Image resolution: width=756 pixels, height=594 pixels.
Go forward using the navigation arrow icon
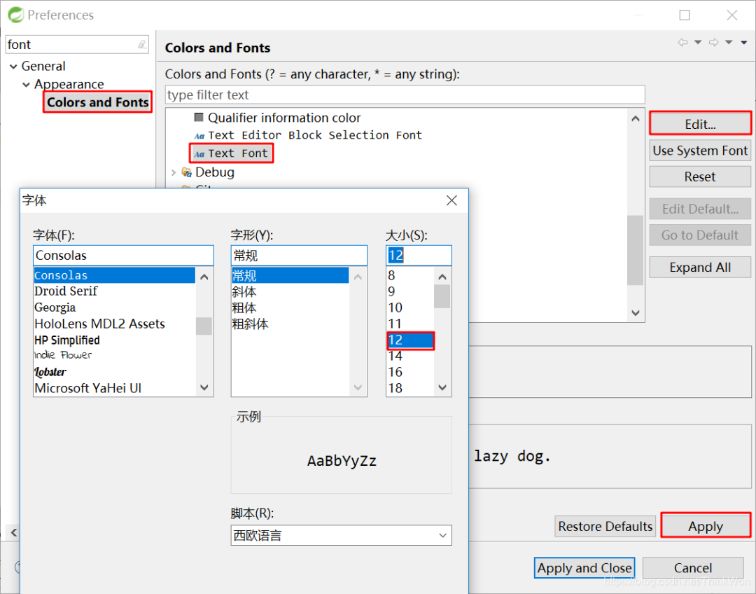(714, 42)
